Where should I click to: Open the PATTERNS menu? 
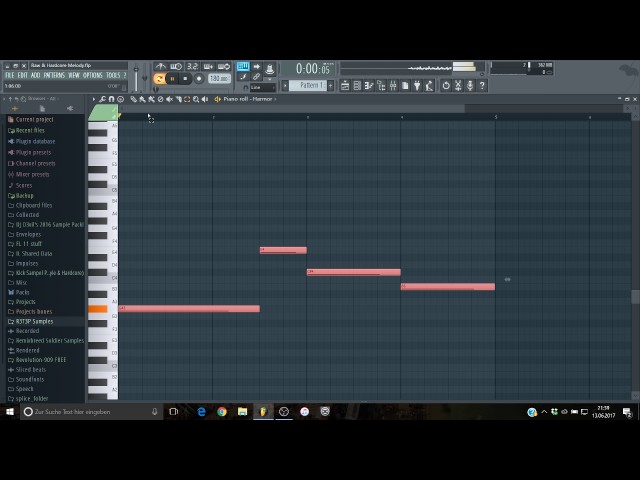click(54, 75)
